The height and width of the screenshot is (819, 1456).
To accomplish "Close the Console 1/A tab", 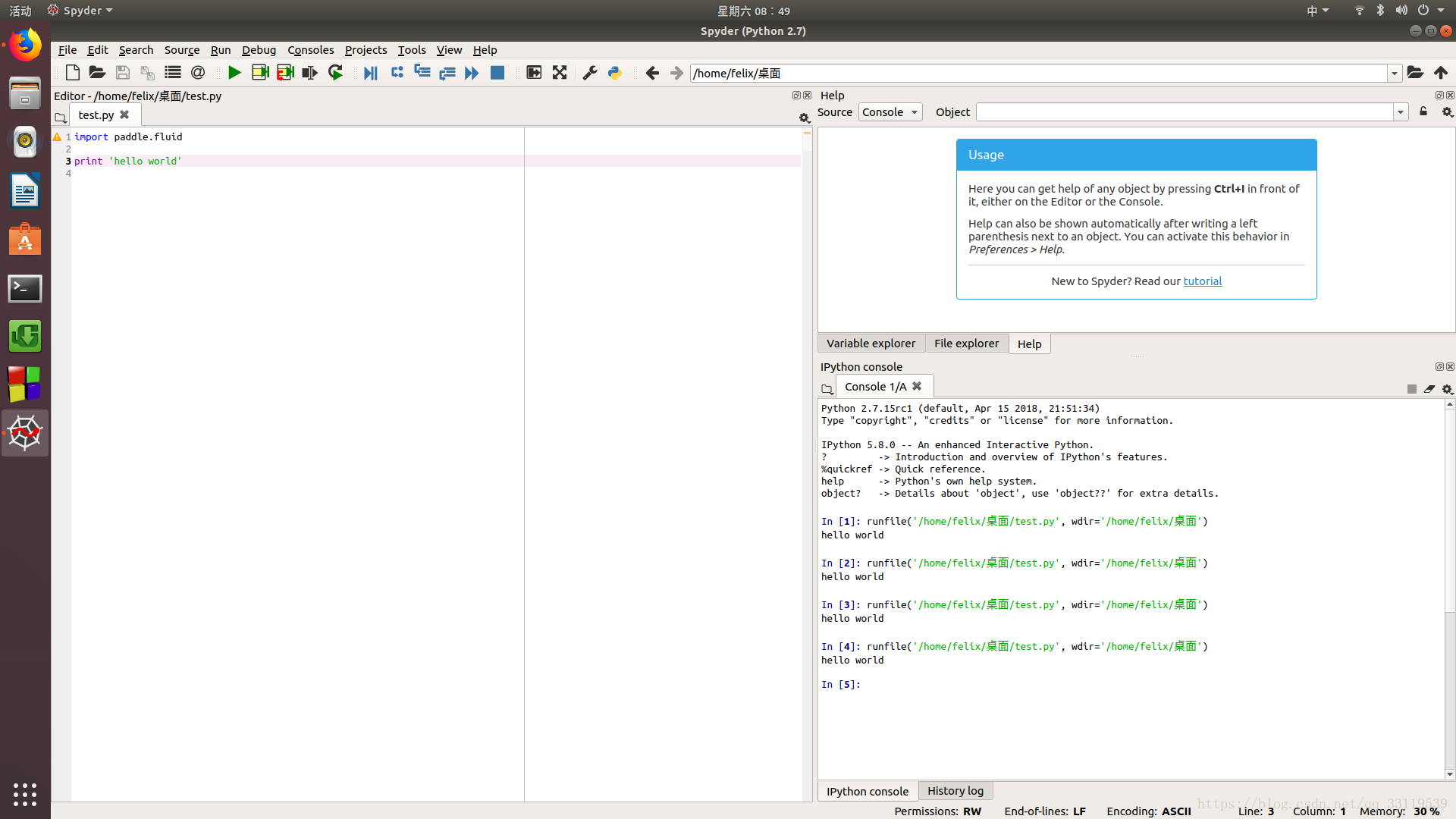I will [917, 386].
